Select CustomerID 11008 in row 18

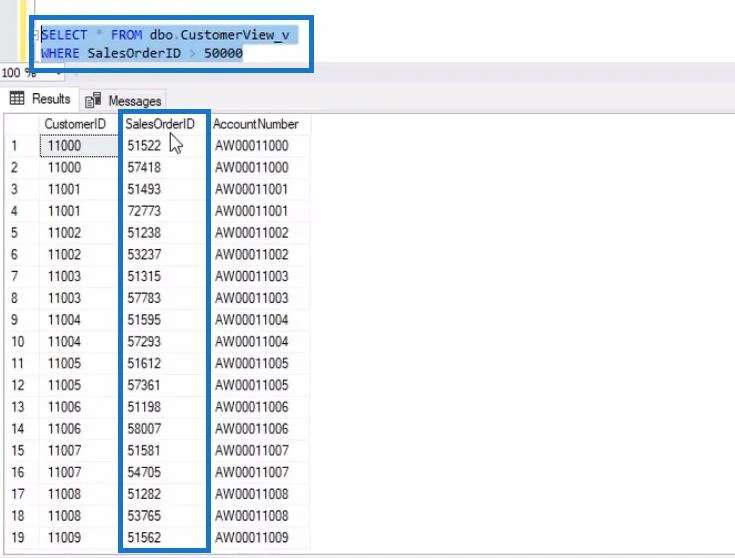click(x=79, y=516)
